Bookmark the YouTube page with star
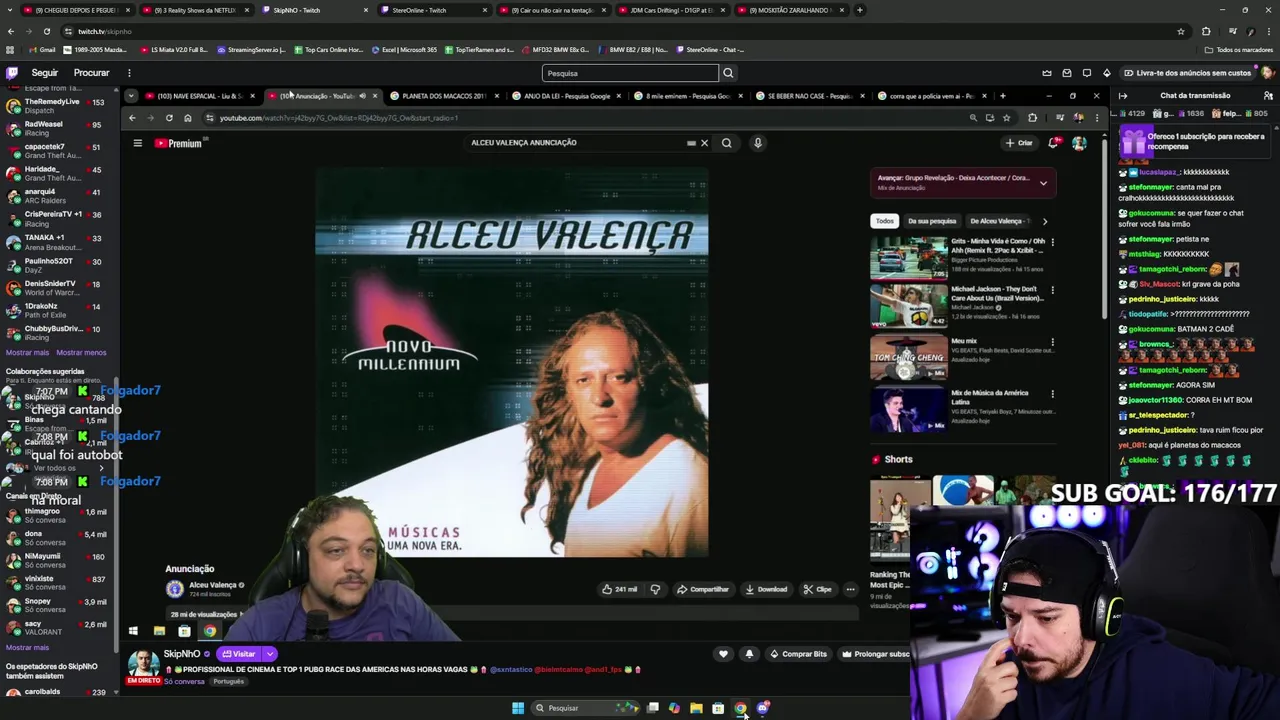The width and height of the screenshot is (1280, 720). [1006, 118]
